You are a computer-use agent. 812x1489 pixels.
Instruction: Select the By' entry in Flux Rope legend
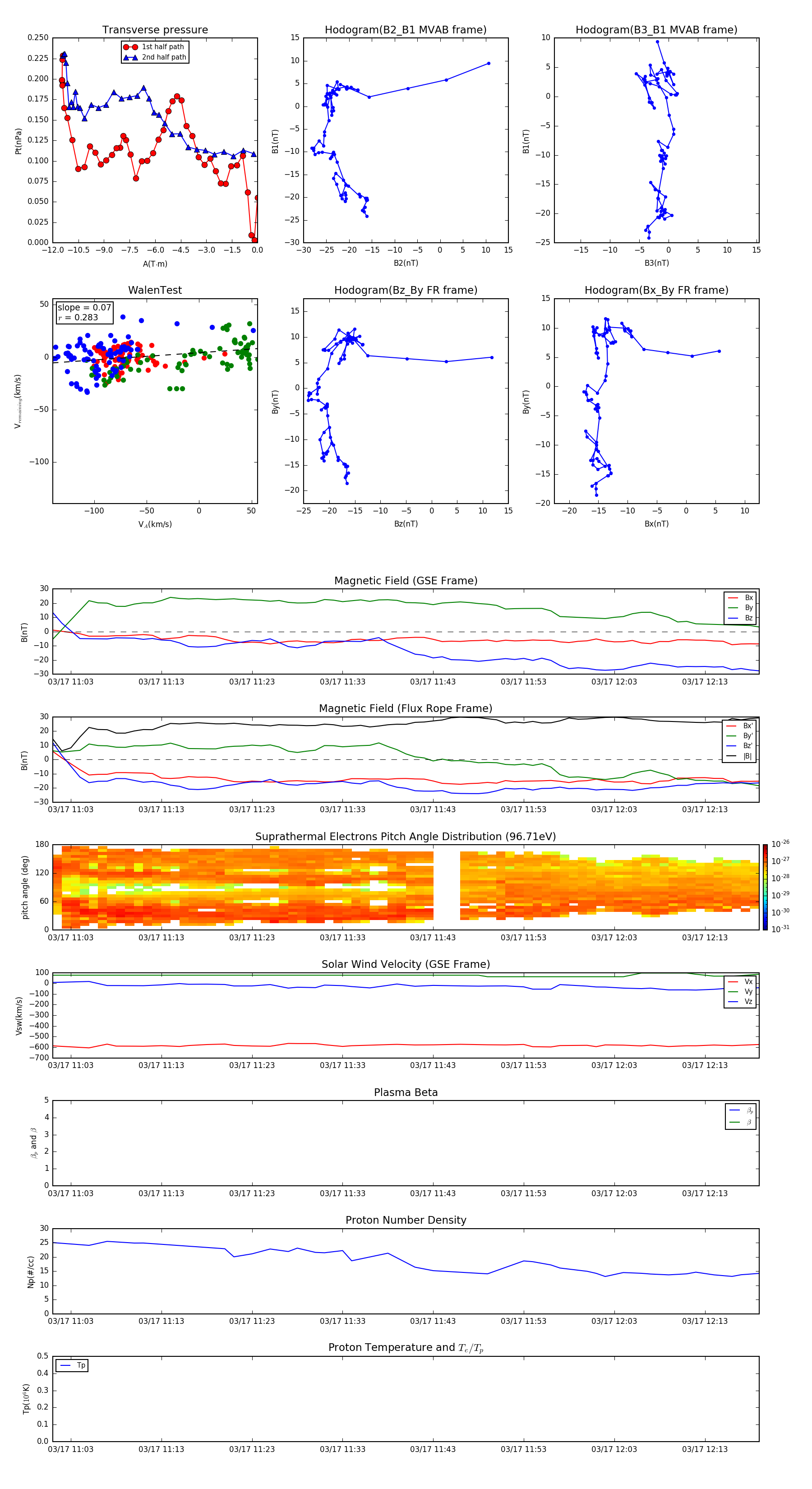pos(740,736)
